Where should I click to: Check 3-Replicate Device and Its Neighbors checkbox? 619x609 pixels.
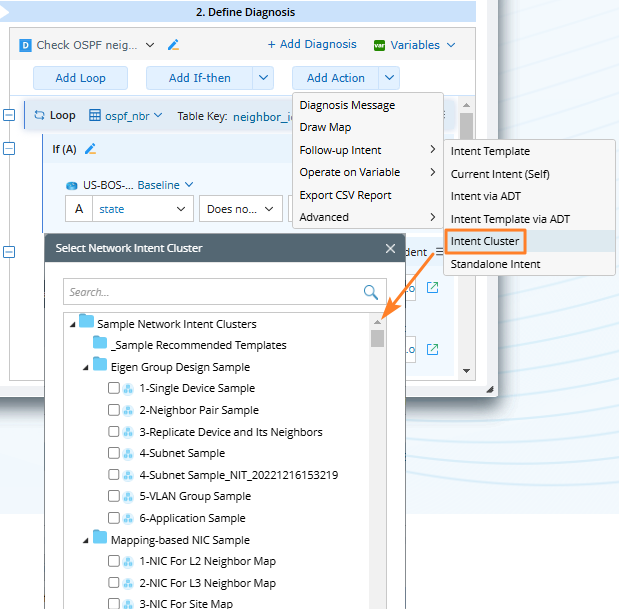[114, 431]
